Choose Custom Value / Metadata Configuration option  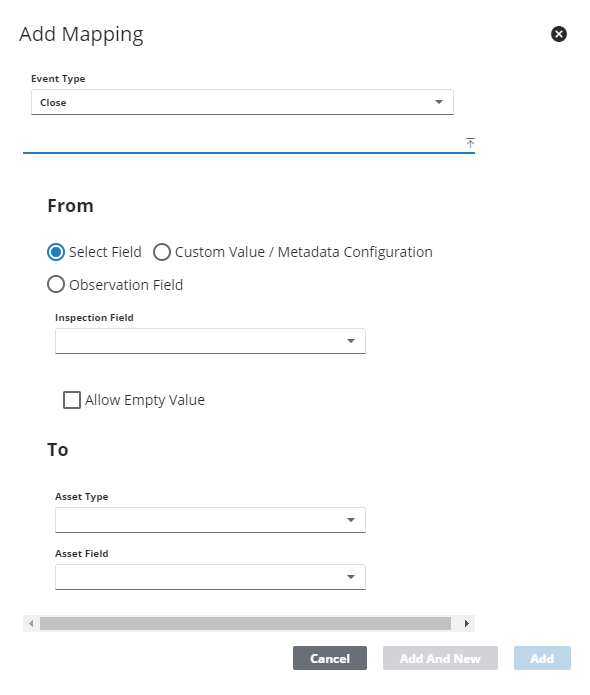[162, 252]
